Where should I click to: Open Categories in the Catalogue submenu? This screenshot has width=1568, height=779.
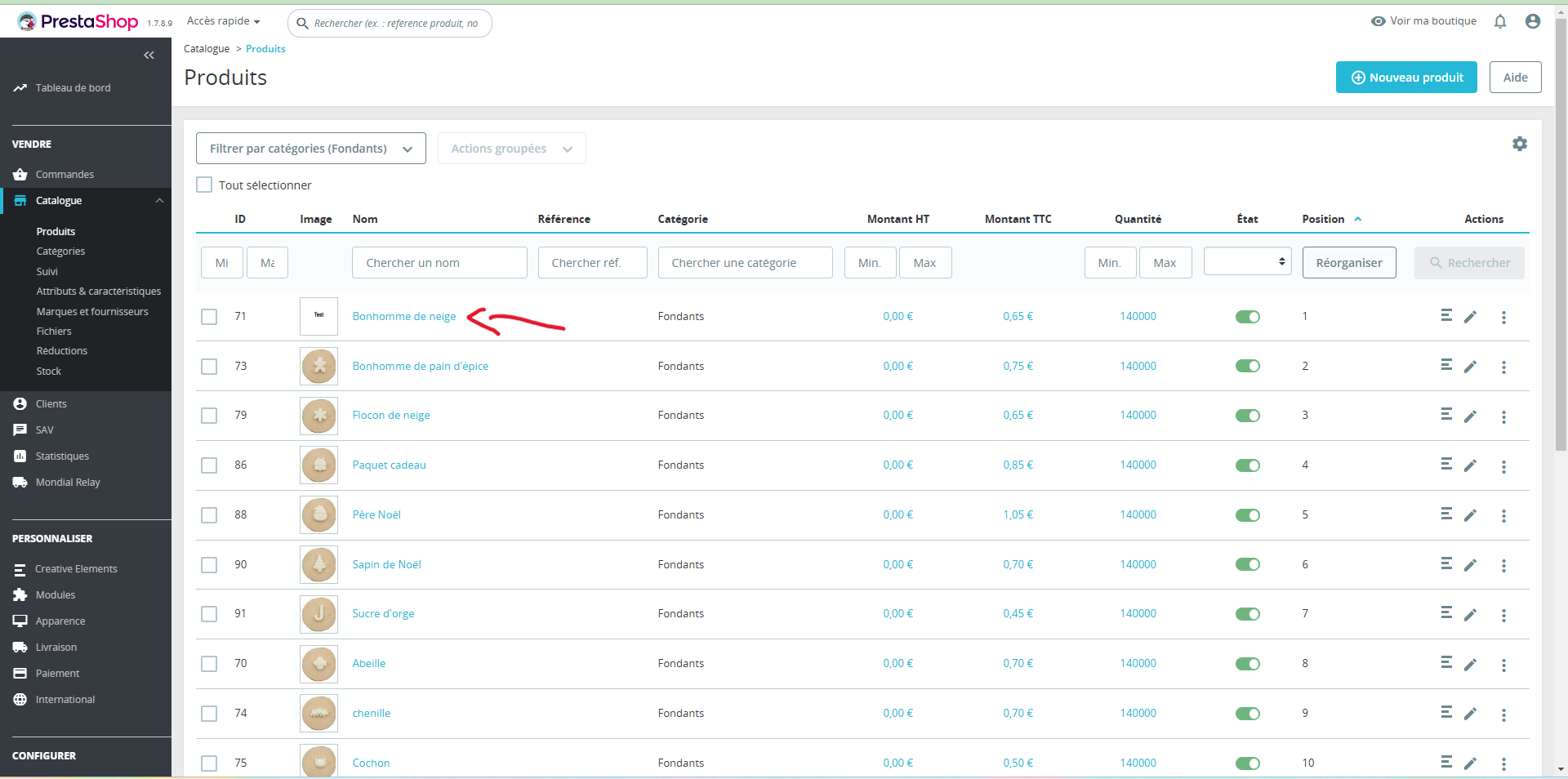coord(60,252)
